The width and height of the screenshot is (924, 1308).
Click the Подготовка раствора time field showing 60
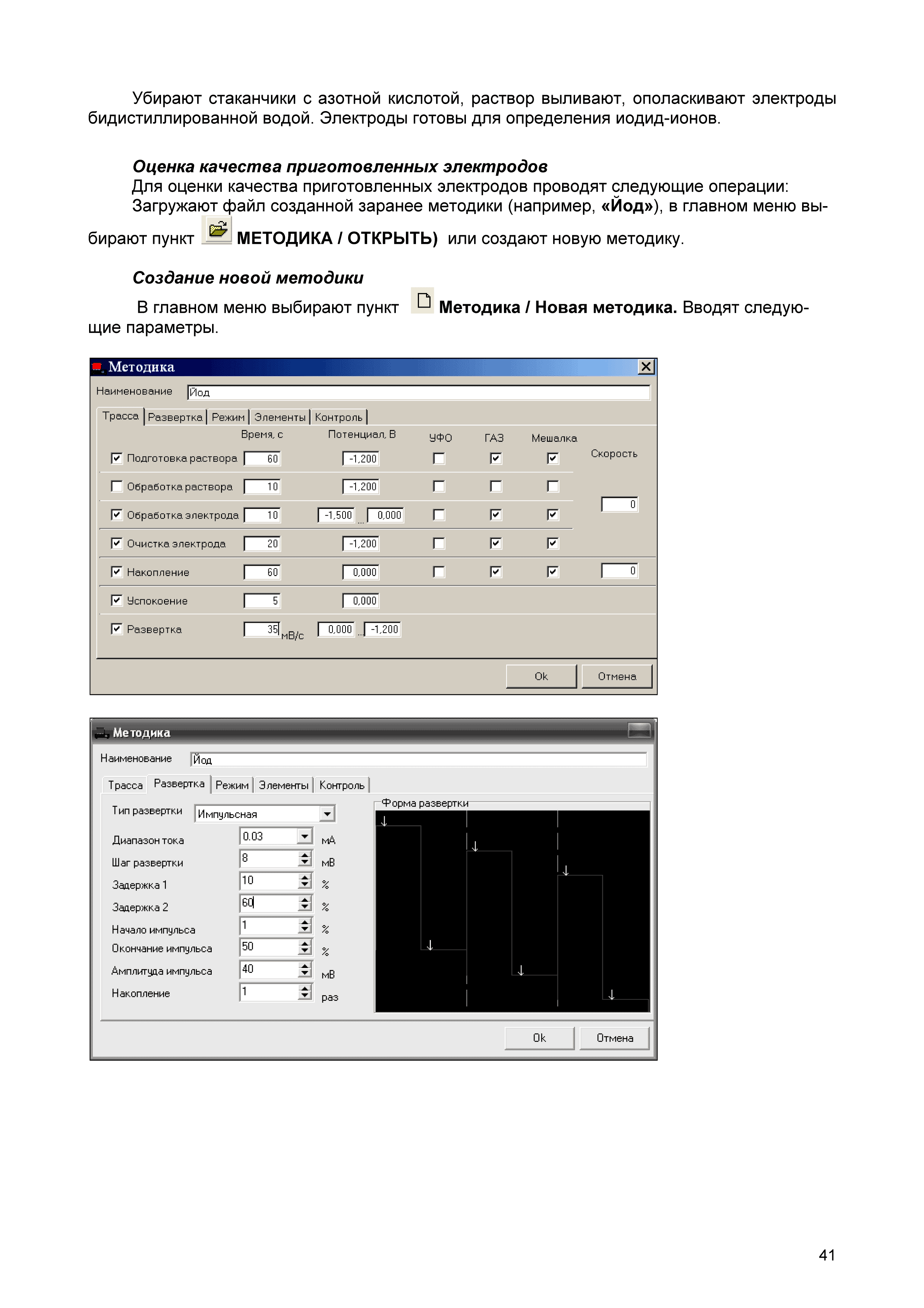[x=262, y=458]
